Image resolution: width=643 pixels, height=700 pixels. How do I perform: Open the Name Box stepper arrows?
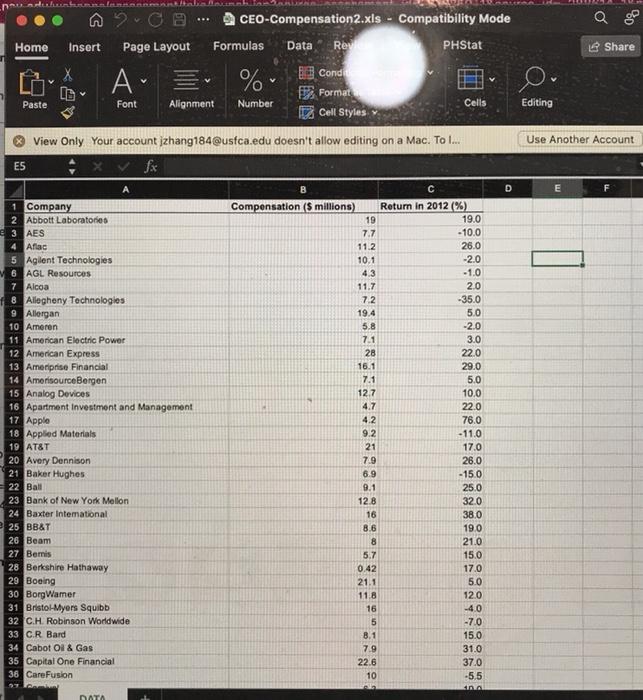pos(72,167)
